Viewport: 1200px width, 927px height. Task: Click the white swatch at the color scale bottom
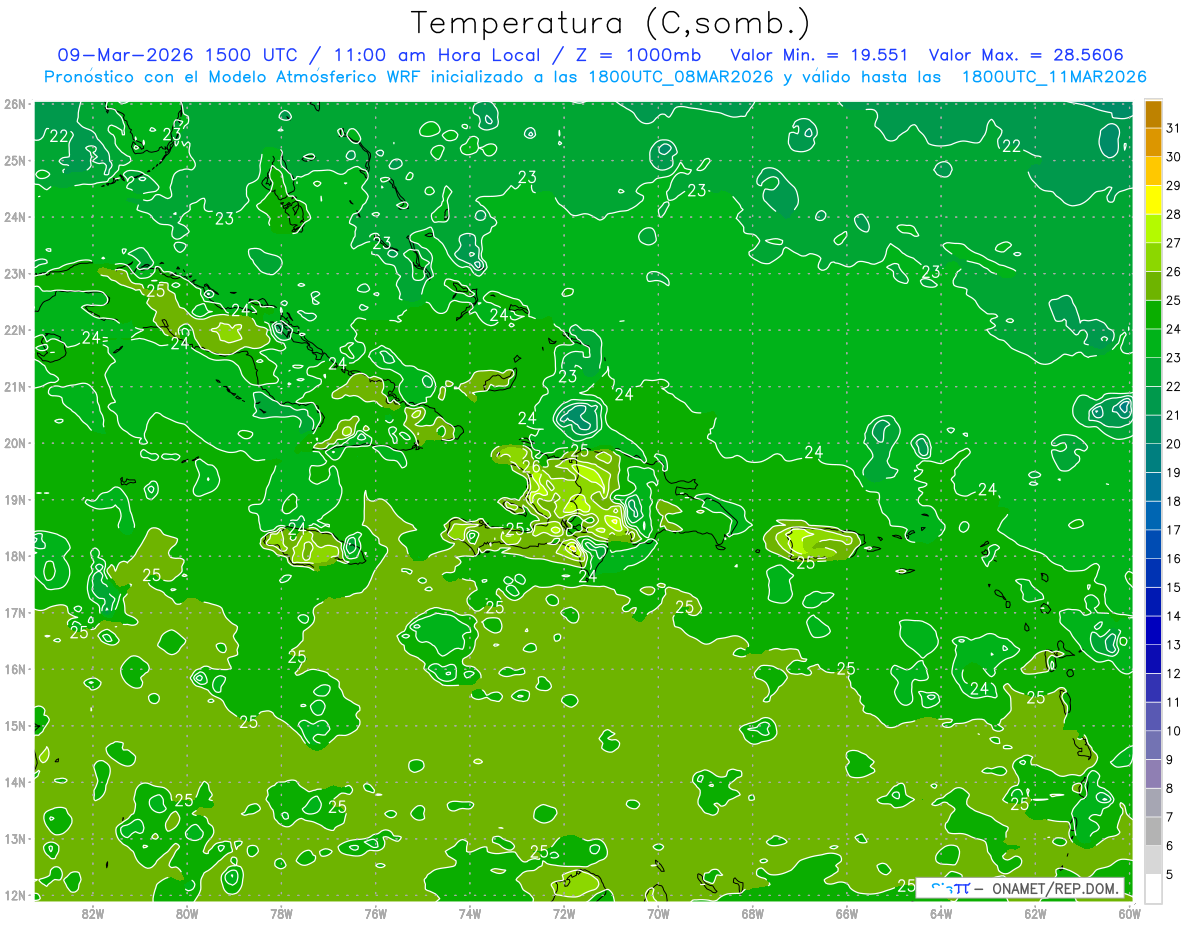coord(1153,888)
